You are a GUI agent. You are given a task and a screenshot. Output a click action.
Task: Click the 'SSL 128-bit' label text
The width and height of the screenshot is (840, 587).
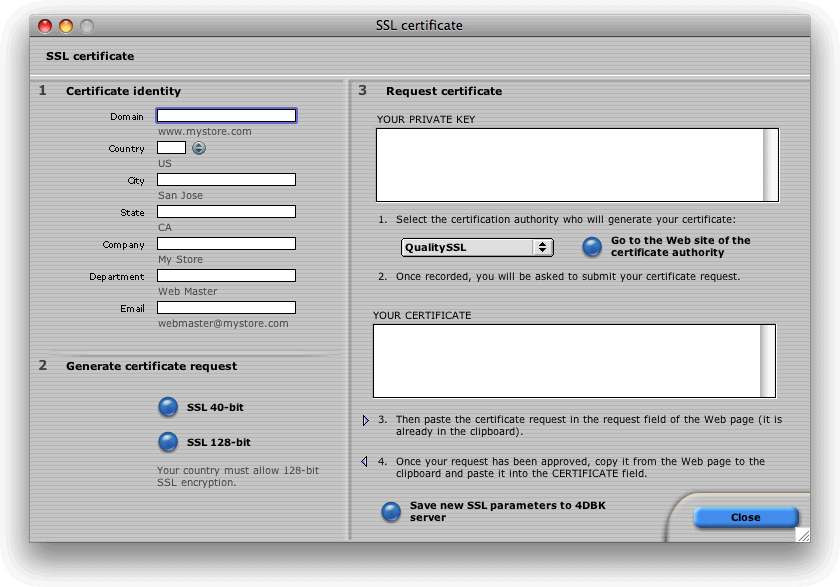[219, 442]
